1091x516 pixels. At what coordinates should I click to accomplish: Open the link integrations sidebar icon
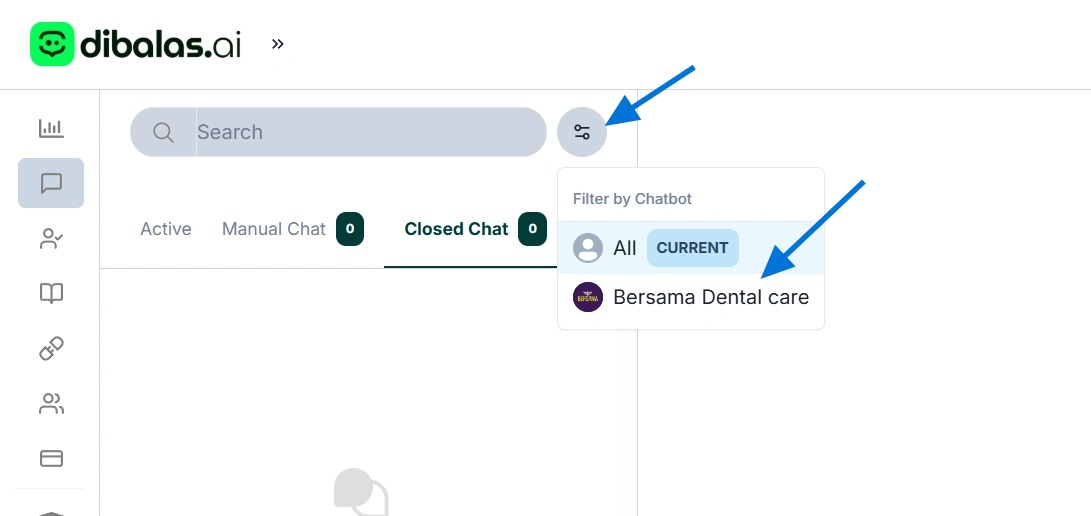pos(51,348)
